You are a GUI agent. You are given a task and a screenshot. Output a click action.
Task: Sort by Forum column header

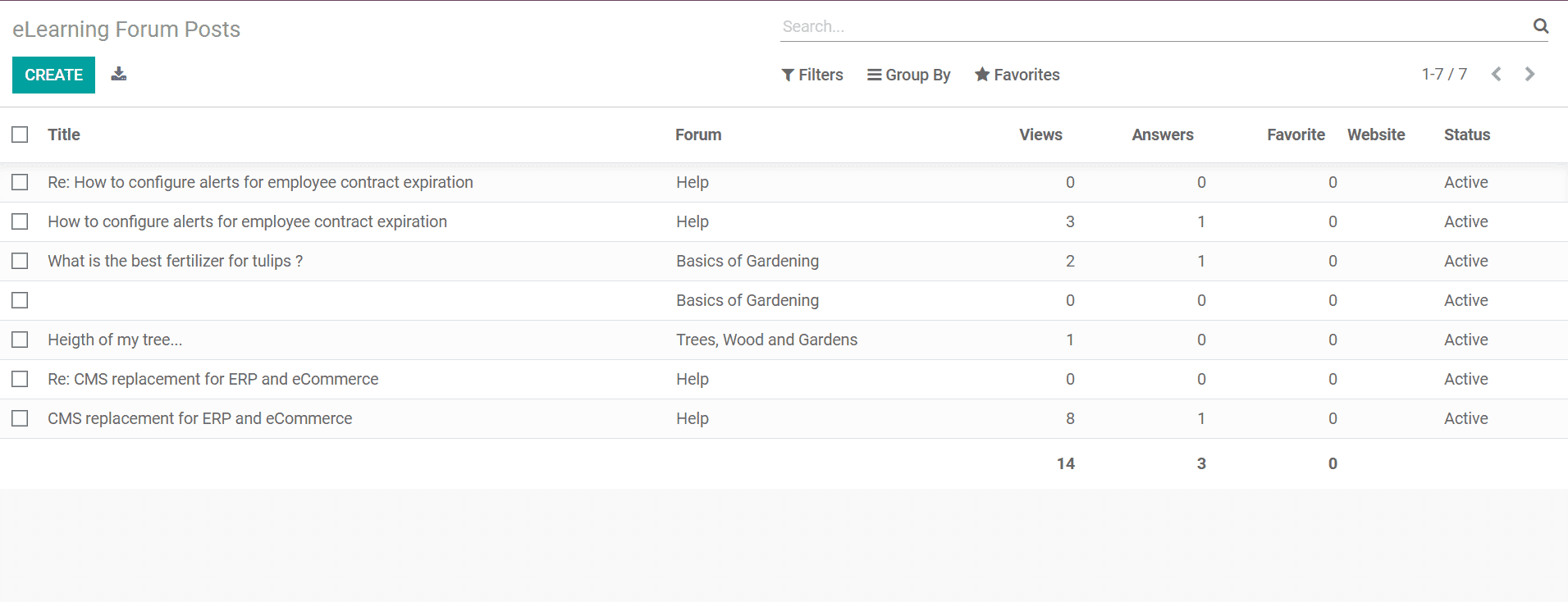tap(698, 135)
